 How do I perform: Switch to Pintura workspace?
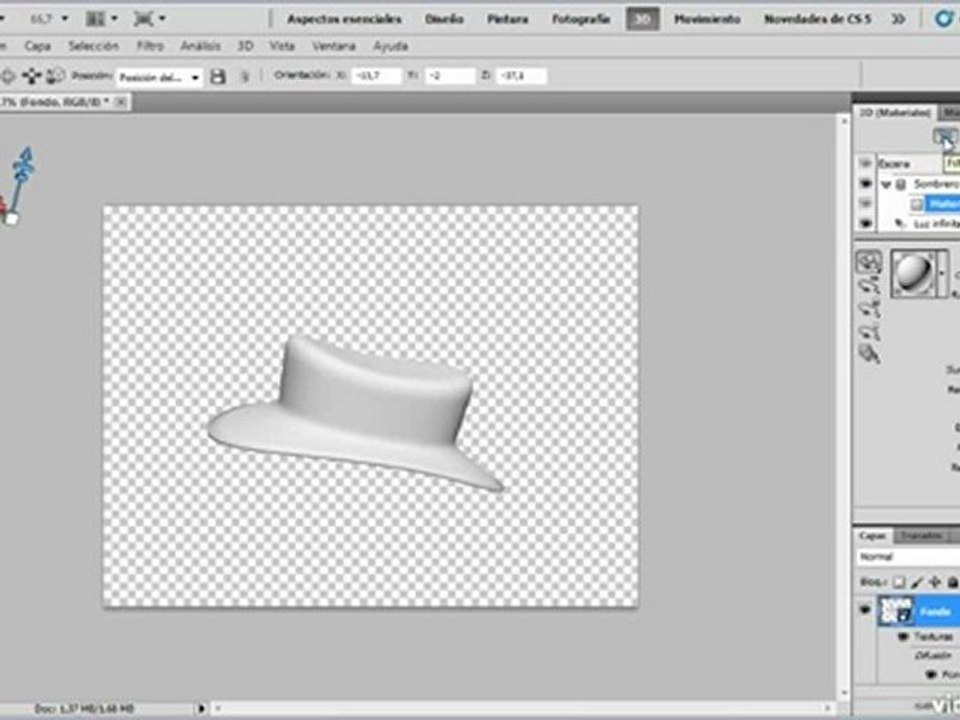508,19
